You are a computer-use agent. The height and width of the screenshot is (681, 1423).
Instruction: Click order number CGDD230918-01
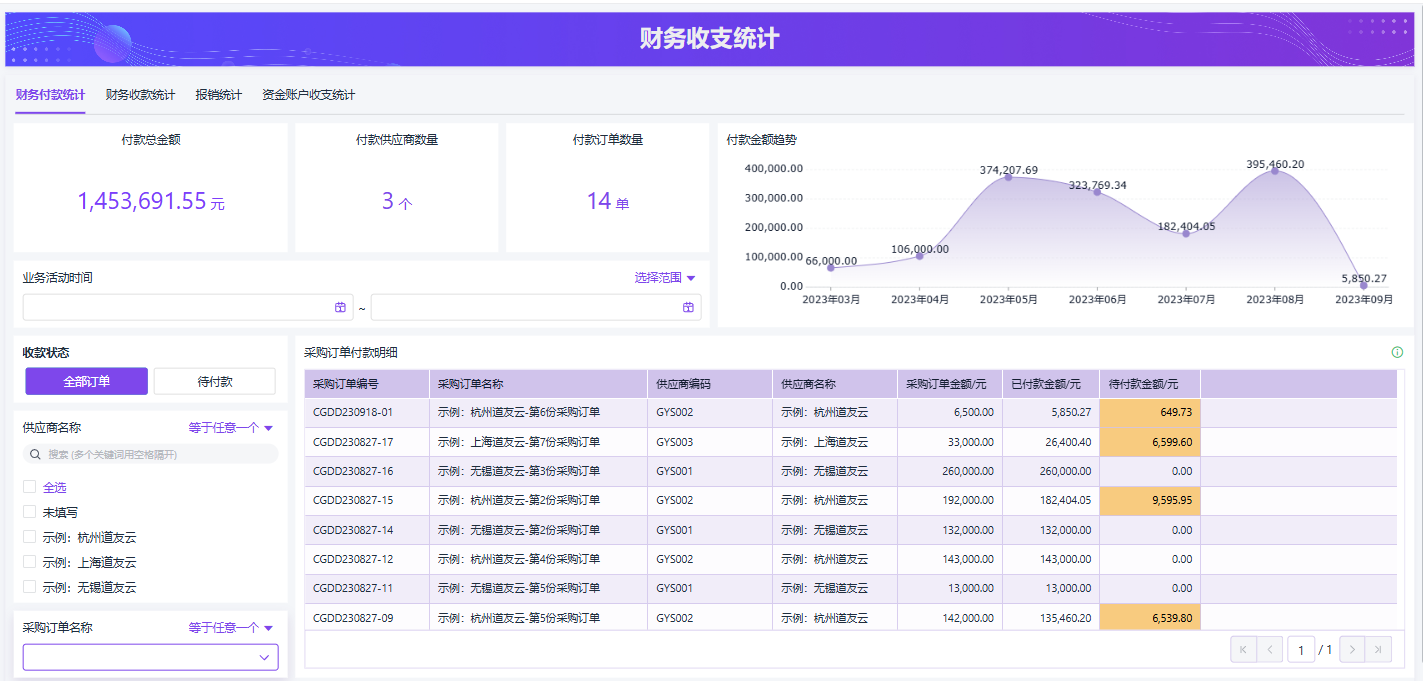point(353,412)
